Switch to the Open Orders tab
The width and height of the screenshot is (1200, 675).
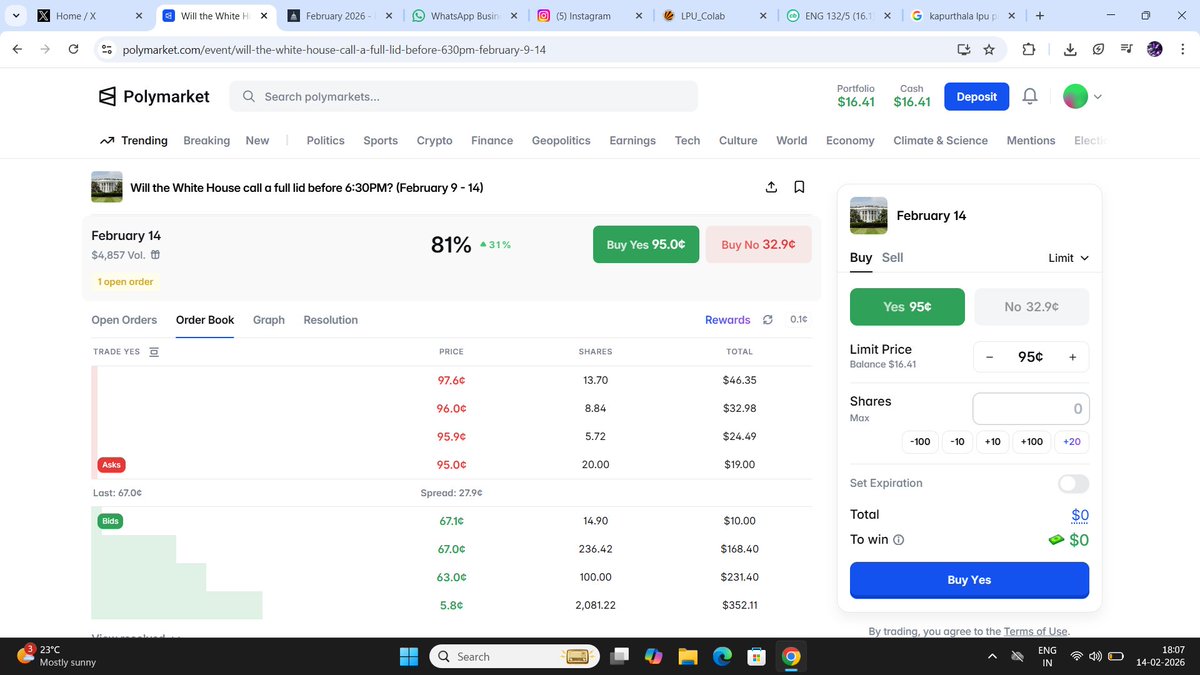pos(124,320)
